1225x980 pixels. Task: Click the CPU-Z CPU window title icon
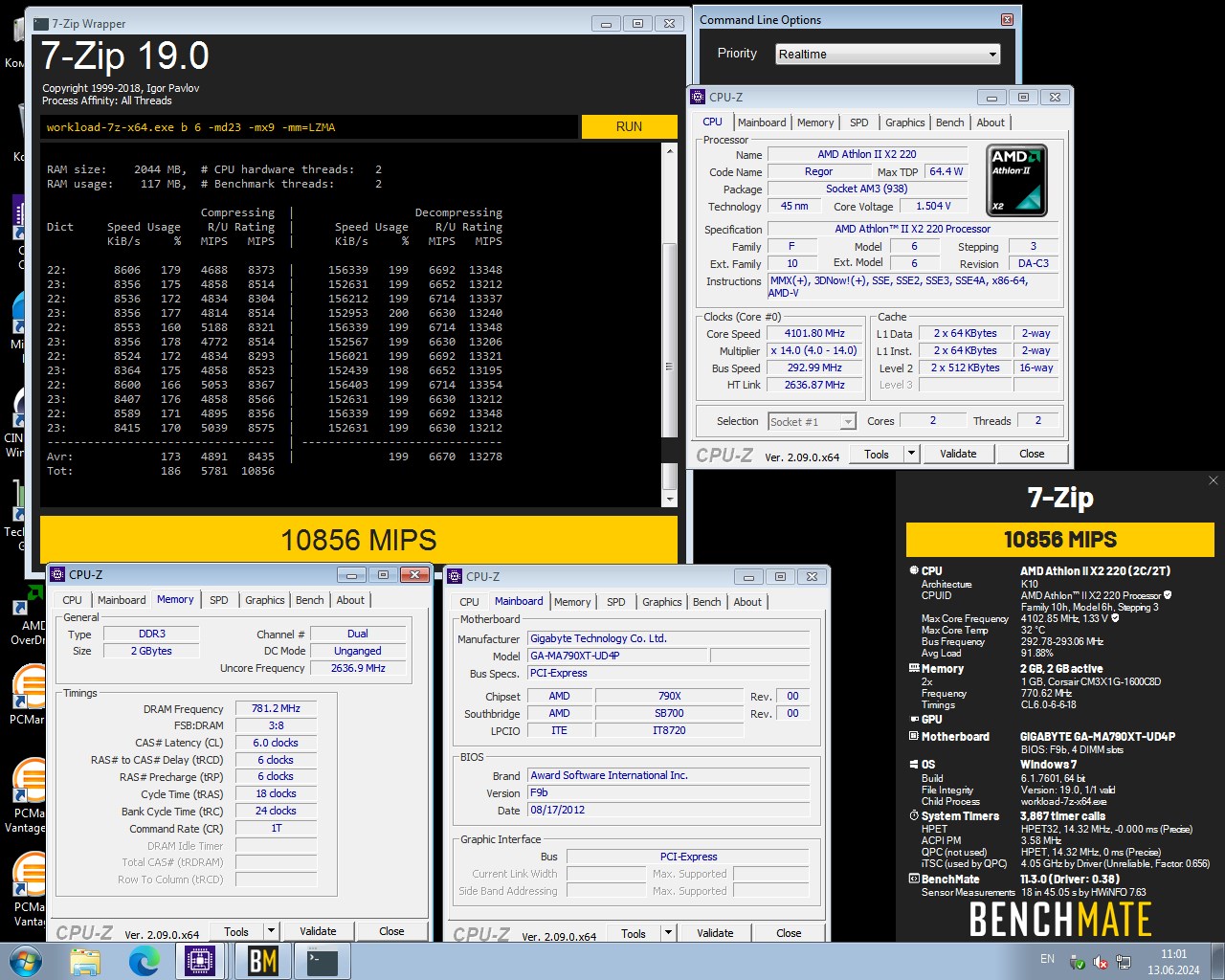point(698,97)
